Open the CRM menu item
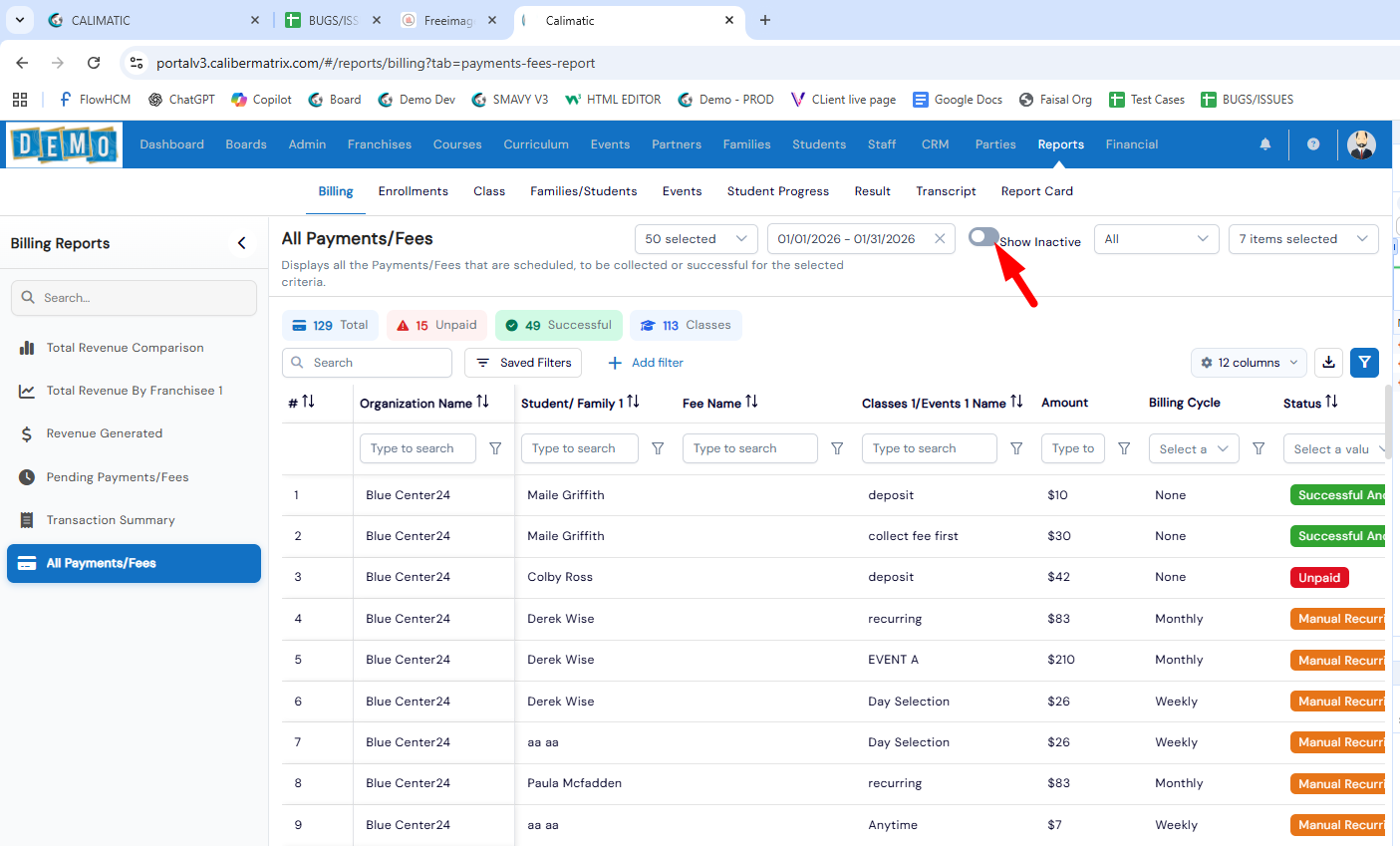Screen dimensions: 1400x846 point(935,144)
